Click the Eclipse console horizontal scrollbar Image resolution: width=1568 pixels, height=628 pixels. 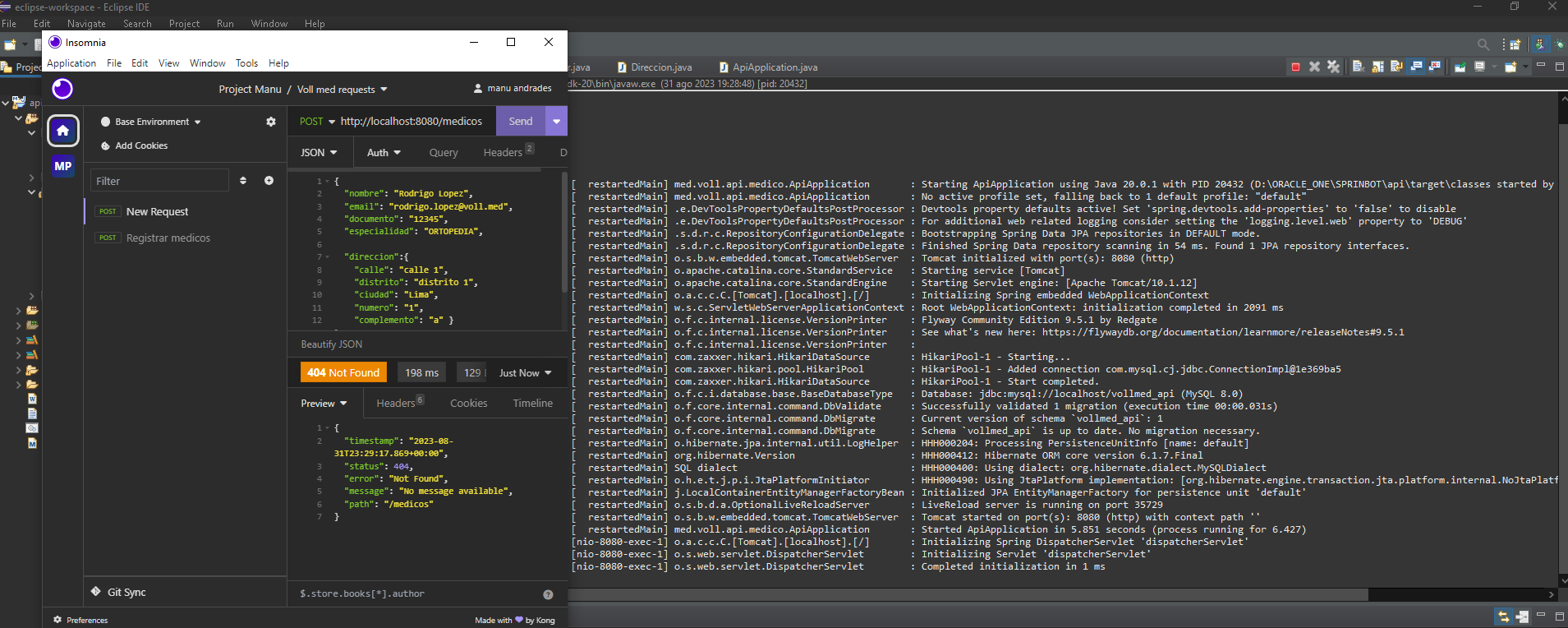[x=969, y=594]
